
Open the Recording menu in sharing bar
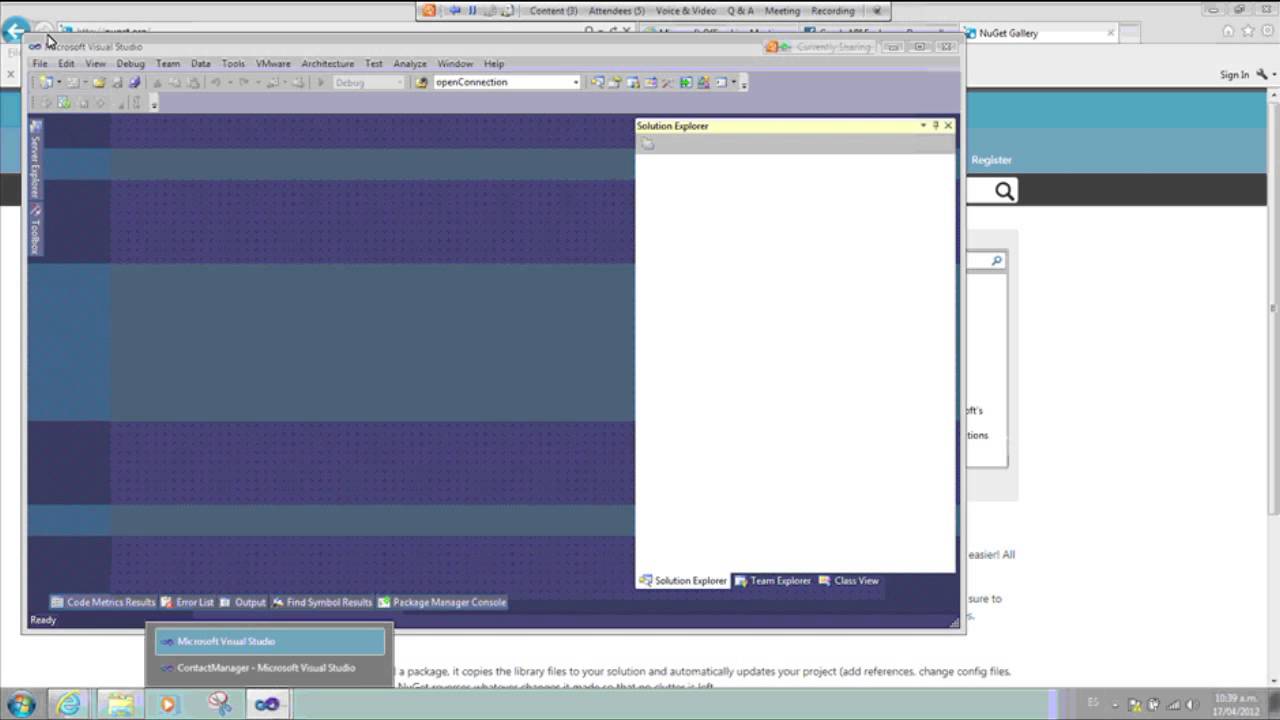833,11
